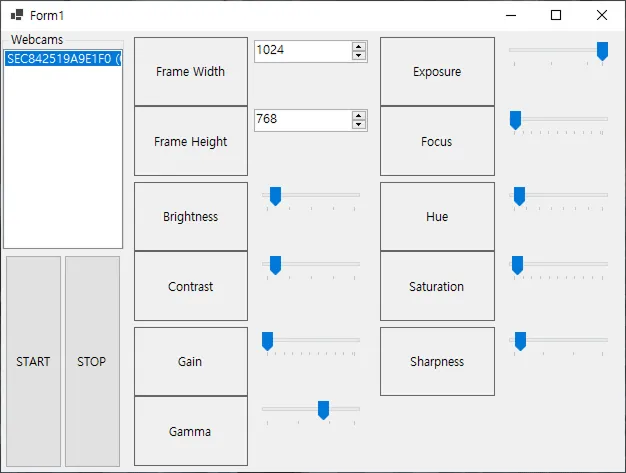Decrease frame height with down arrow
Image resolution: width=626 pixels, height=473 pixels.
click(x=359, y=125)
